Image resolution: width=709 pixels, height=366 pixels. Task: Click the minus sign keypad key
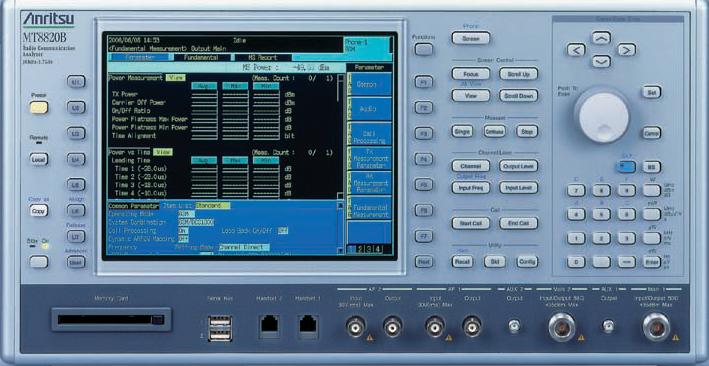(626, 261)
